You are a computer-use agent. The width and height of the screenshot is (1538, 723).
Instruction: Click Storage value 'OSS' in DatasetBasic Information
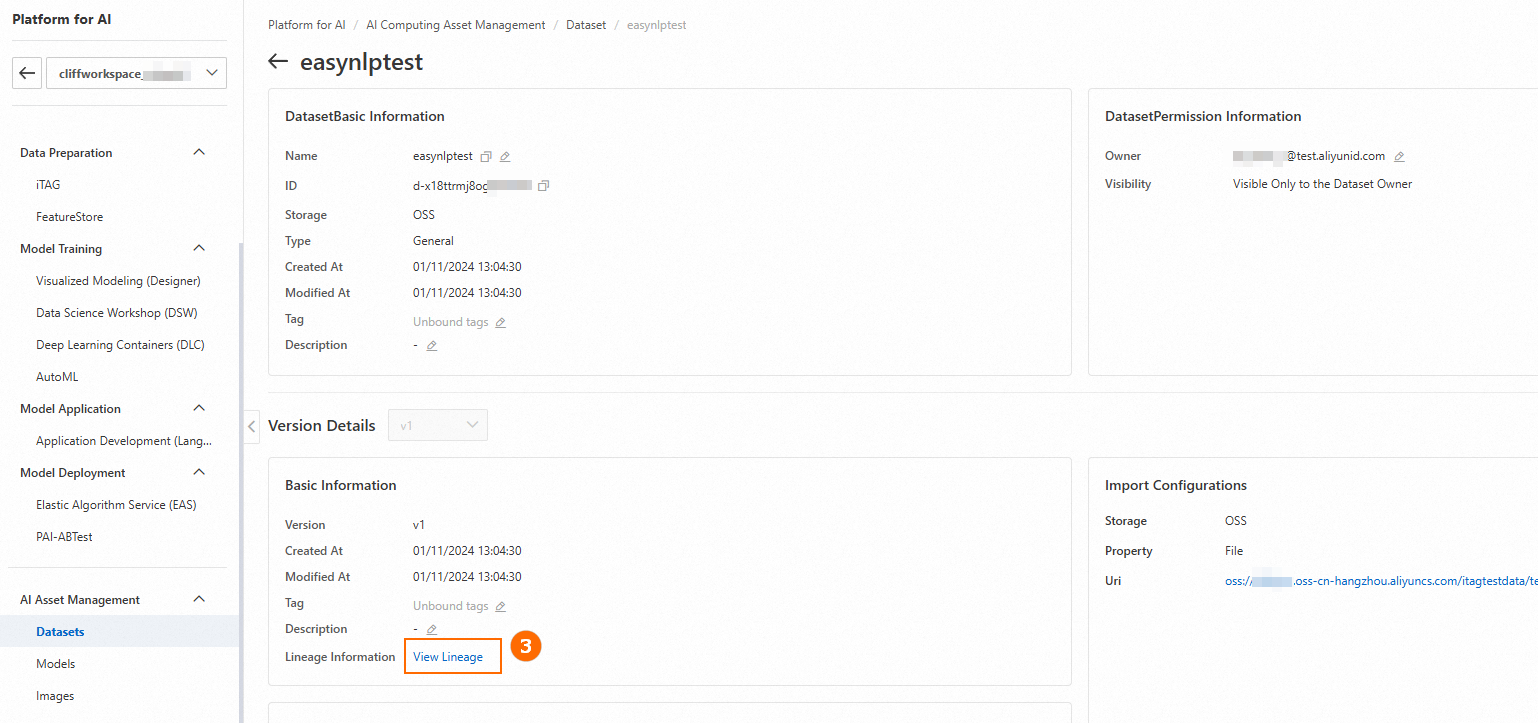[424, 215]
